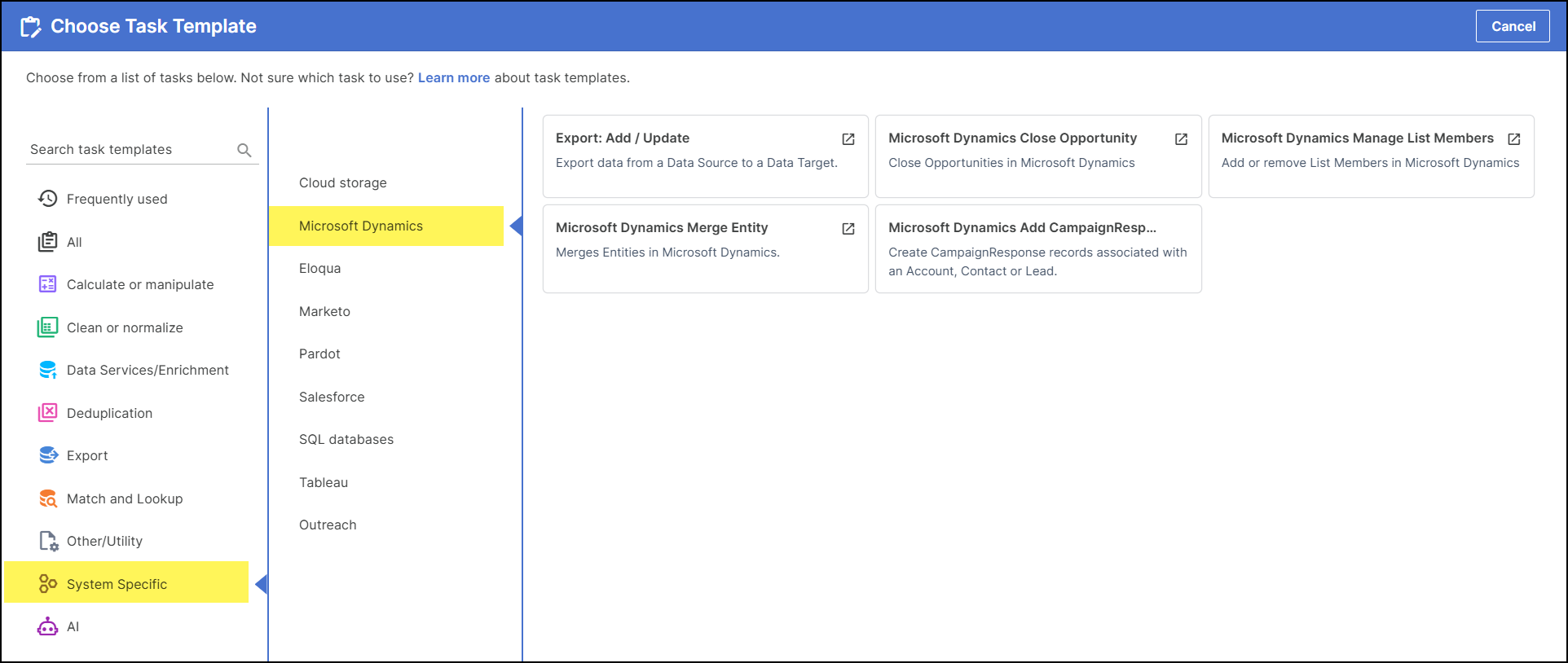Click the Calculate or manipulate icon
The width and height of the screenshot is (1568, 663).
(48, 284)
